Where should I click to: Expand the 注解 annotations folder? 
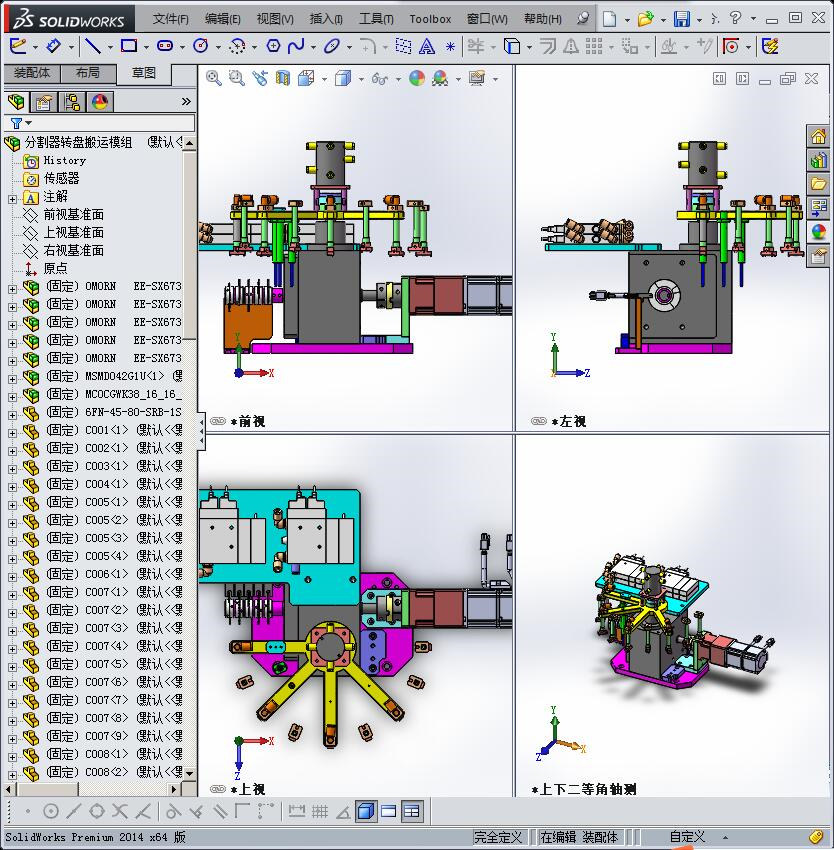coord(12,199)
